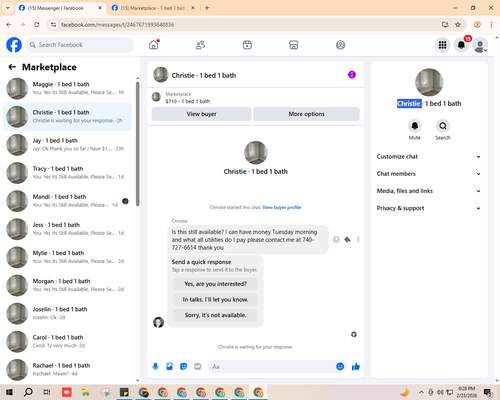Viewport: 500px width, 400px height.
Task: Open View buyer profile link
Action: point(282,207)
